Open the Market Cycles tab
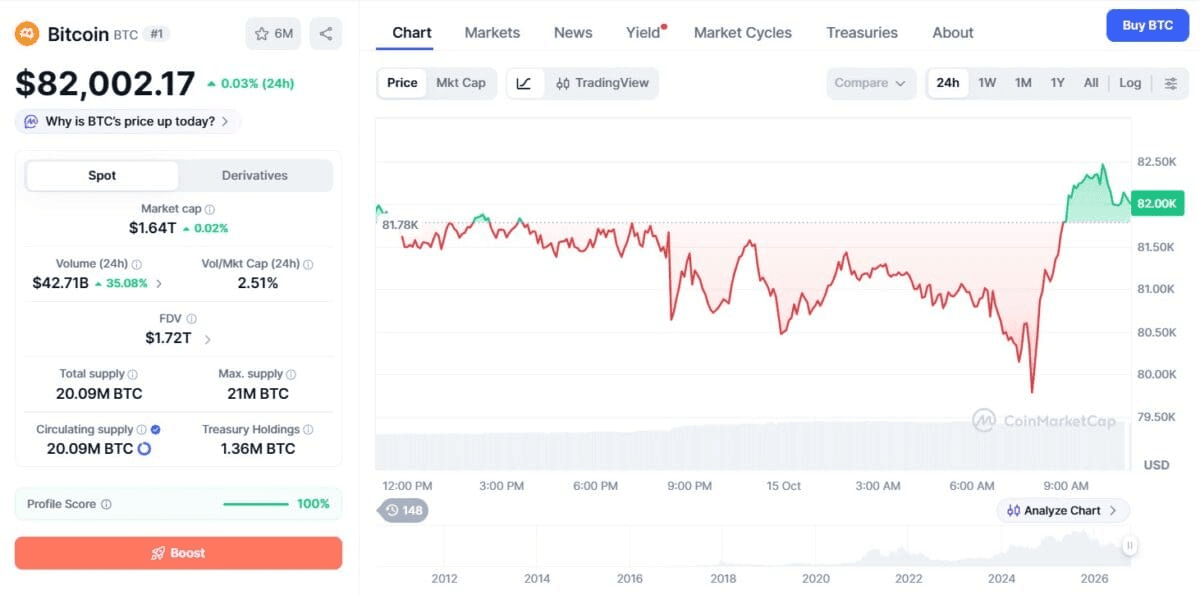1200x595 pixels. pos(743,33)
